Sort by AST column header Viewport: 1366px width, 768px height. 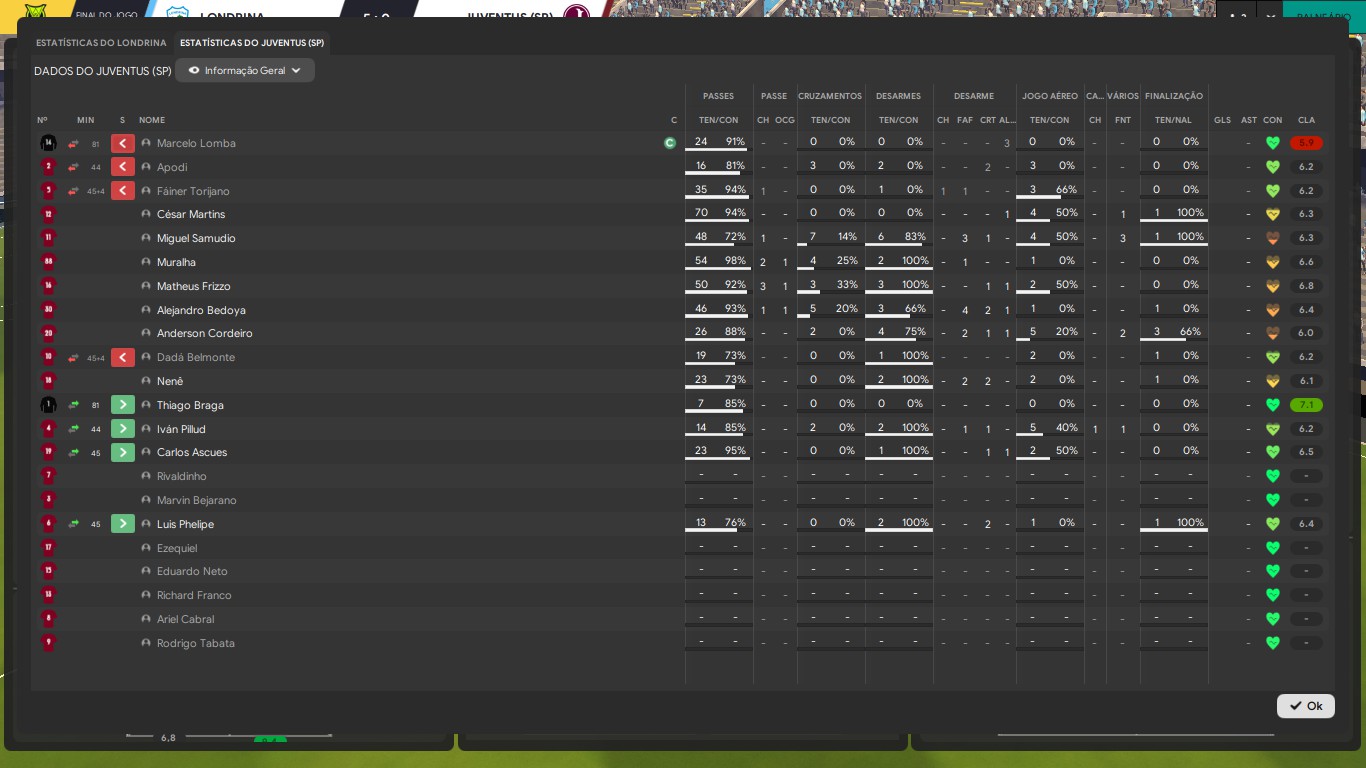tap(1249, 120)
